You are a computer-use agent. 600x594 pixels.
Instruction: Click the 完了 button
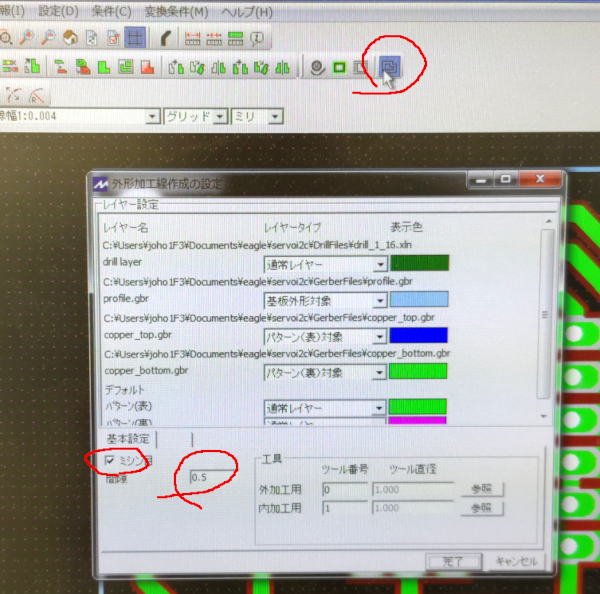[x=453, y=561]
